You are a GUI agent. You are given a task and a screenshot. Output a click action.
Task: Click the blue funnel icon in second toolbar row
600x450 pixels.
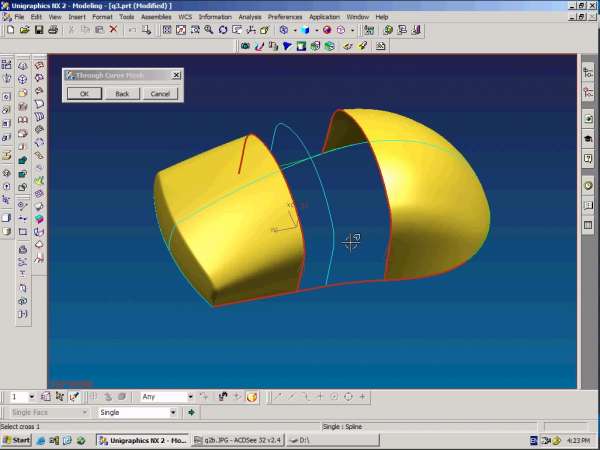[287, 46]
